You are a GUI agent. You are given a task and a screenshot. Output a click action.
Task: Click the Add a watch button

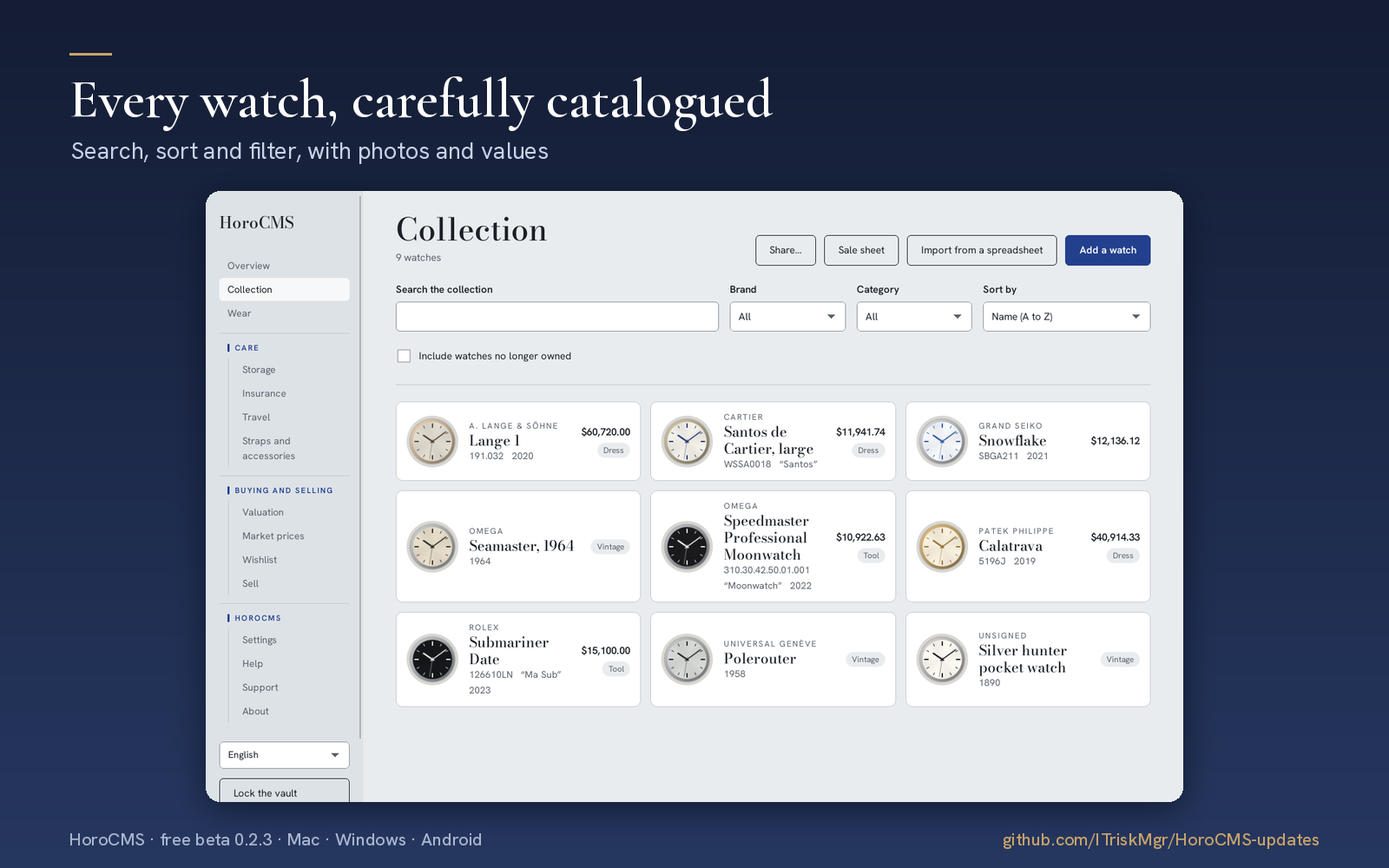(1108, 250)
